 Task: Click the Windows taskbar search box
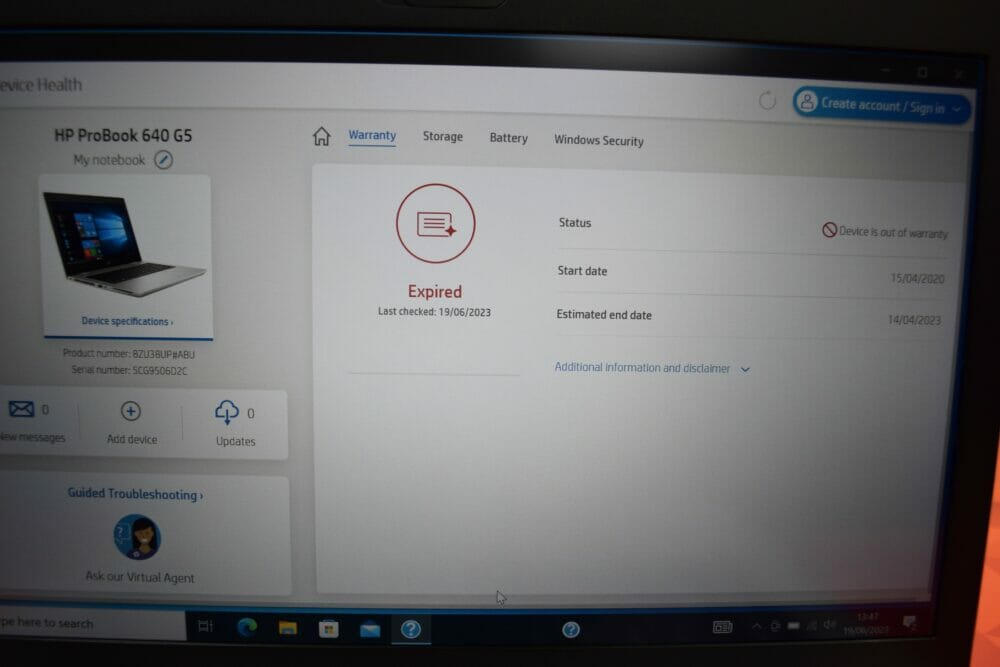point(92,623)
